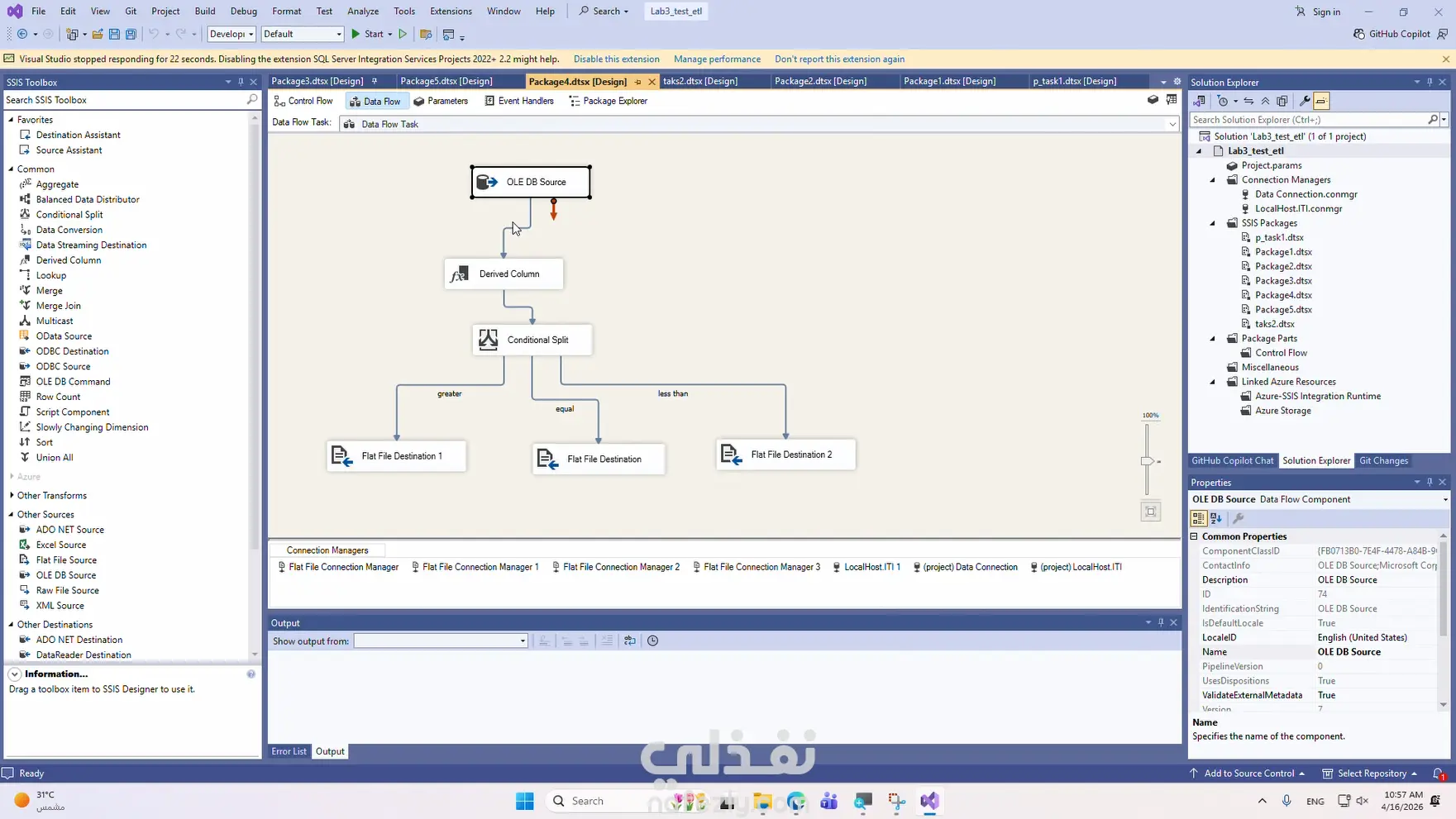
Task: Click the Windows Start button
Action: (525, 801)
